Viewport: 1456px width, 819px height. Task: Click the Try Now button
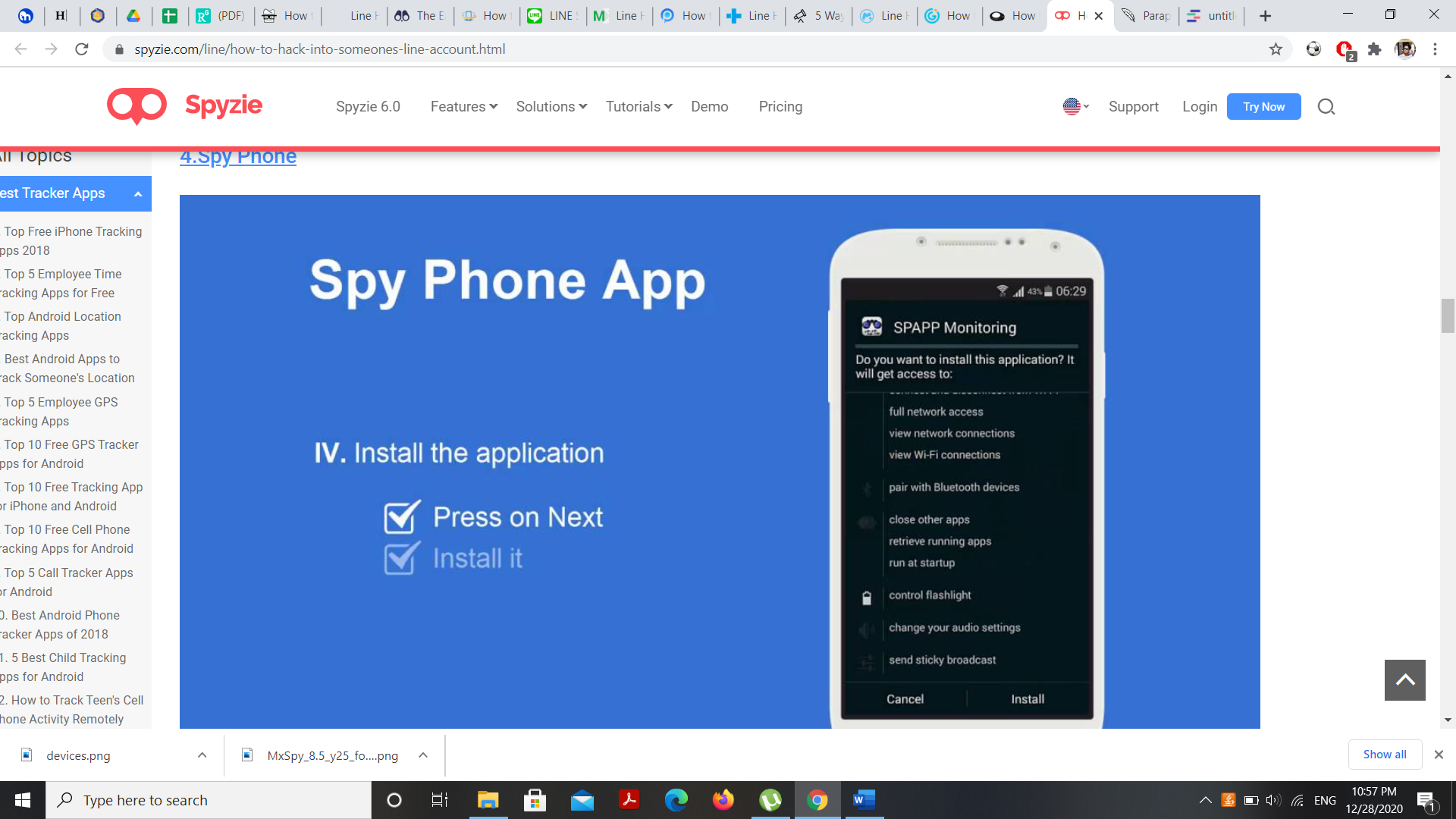tap(1263, 107)
